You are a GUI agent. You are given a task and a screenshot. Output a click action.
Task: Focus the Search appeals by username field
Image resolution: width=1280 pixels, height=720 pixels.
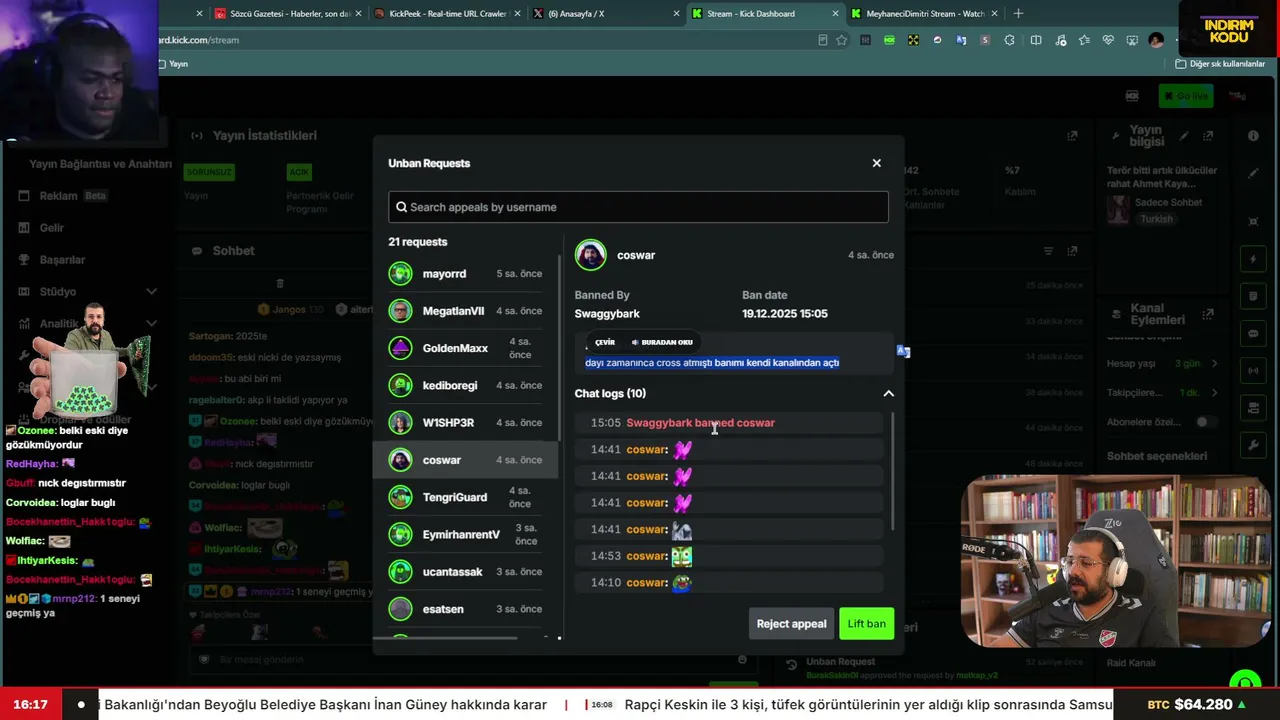tap(638, 207)
